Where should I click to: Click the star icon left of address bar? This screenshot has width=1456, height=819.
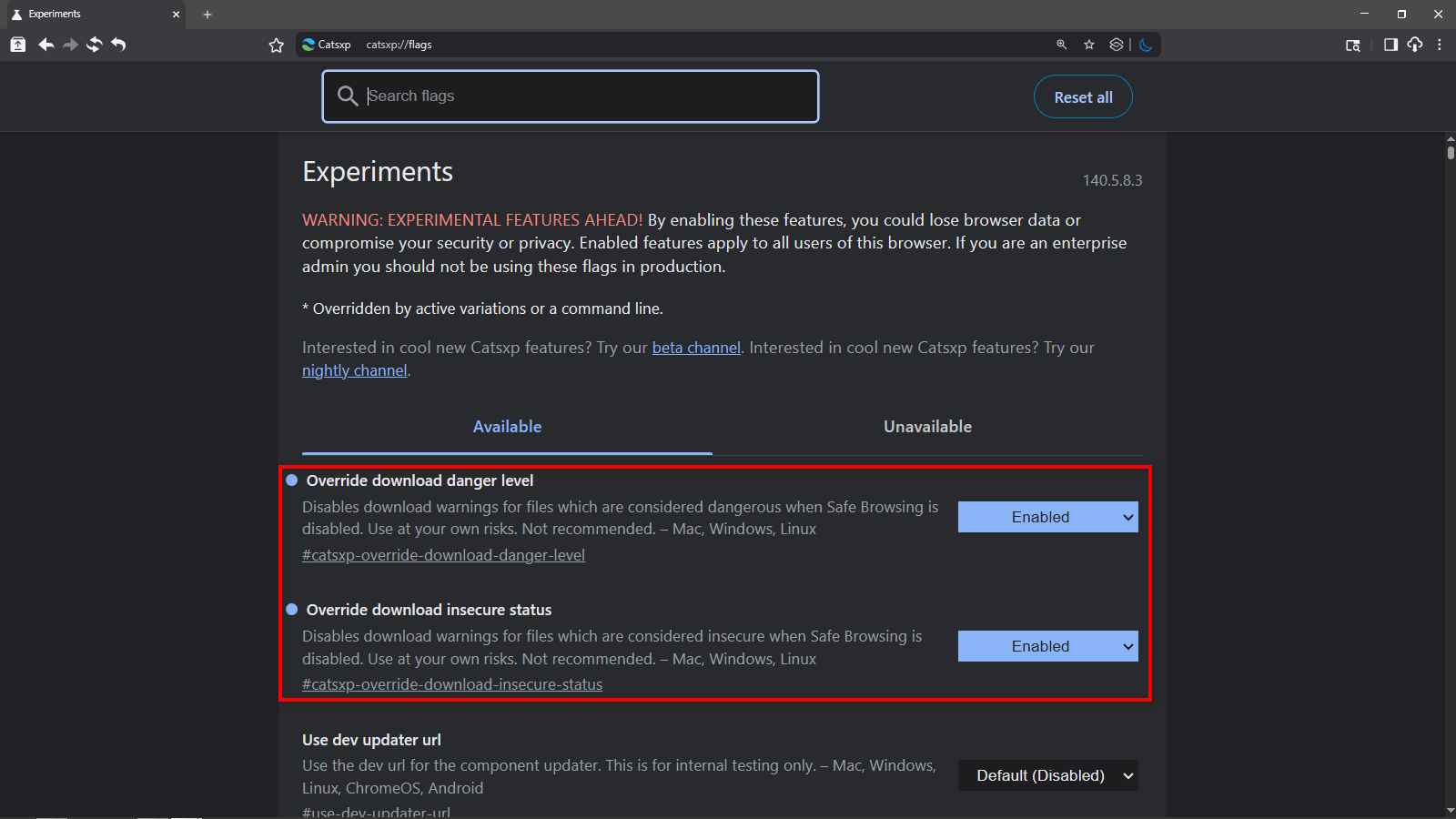point(277,45)
